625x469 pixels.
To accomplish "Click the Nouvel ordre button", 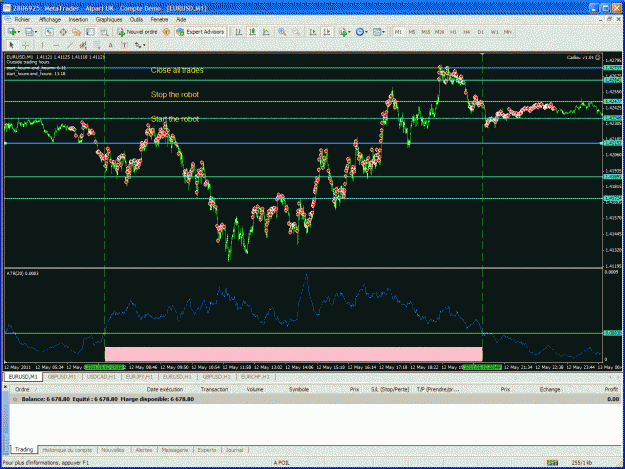I will pyautogui.click(x=138, y=32).
